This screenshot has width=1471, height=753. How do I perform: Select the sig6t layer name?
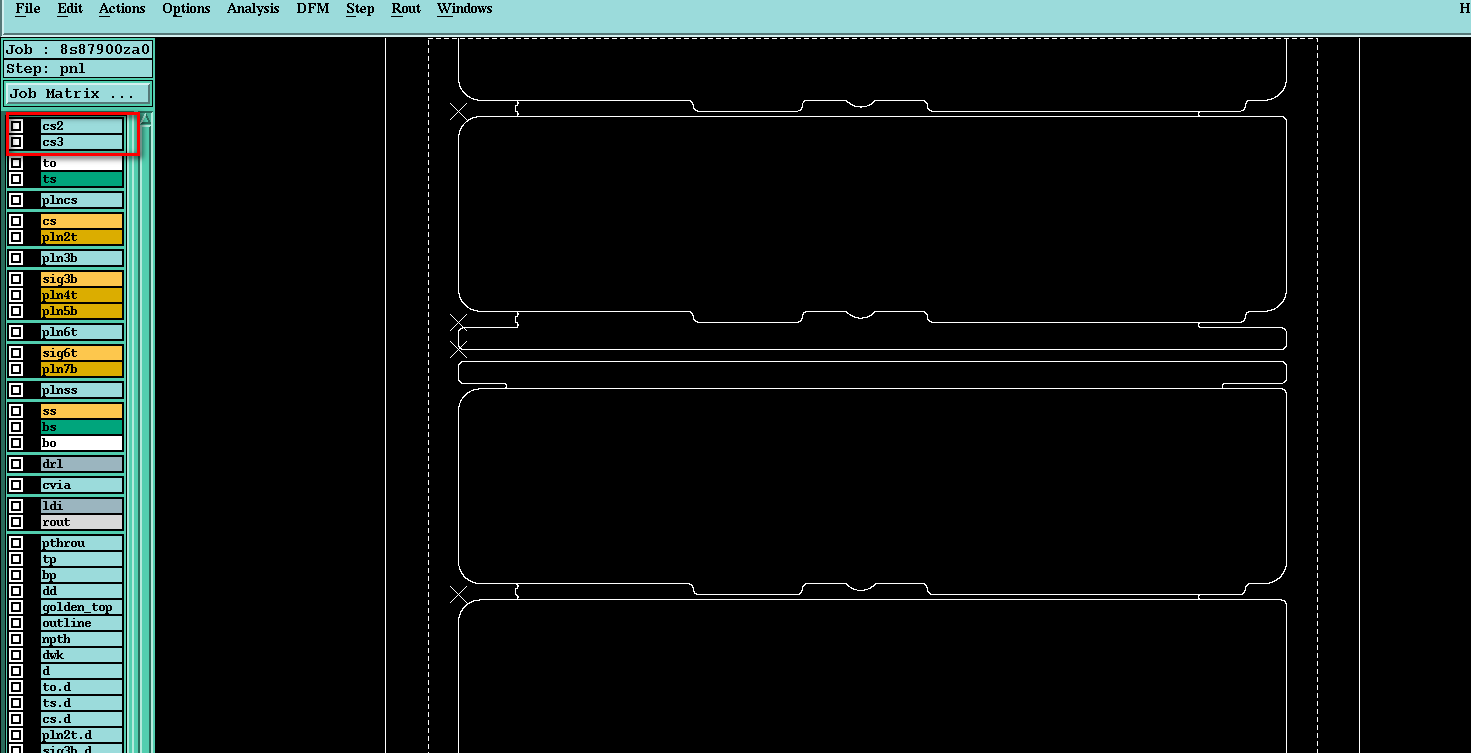(82, 353)
